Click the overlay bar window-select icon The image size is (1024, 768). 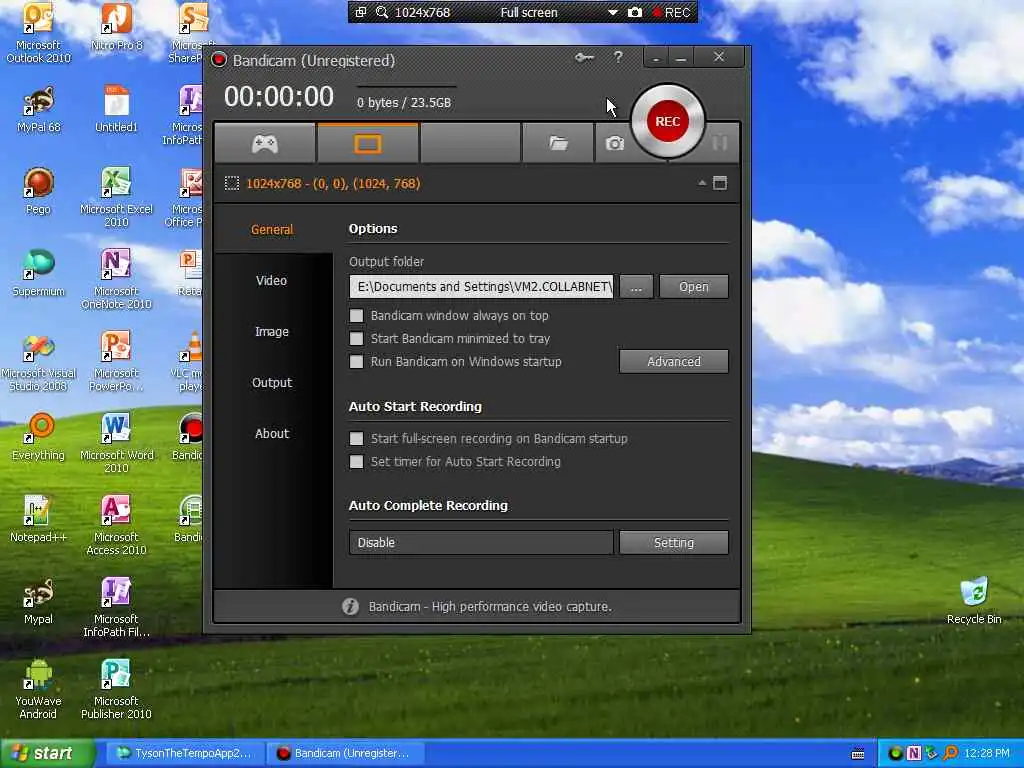tap(361, 12)
